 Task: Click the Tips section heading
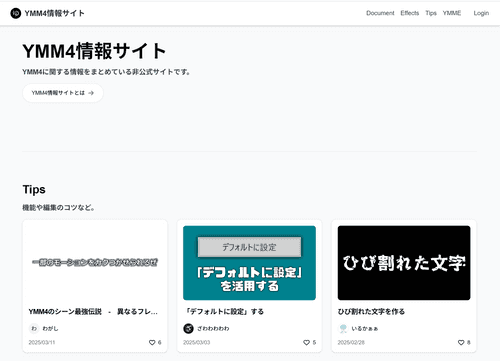[34, 190]
